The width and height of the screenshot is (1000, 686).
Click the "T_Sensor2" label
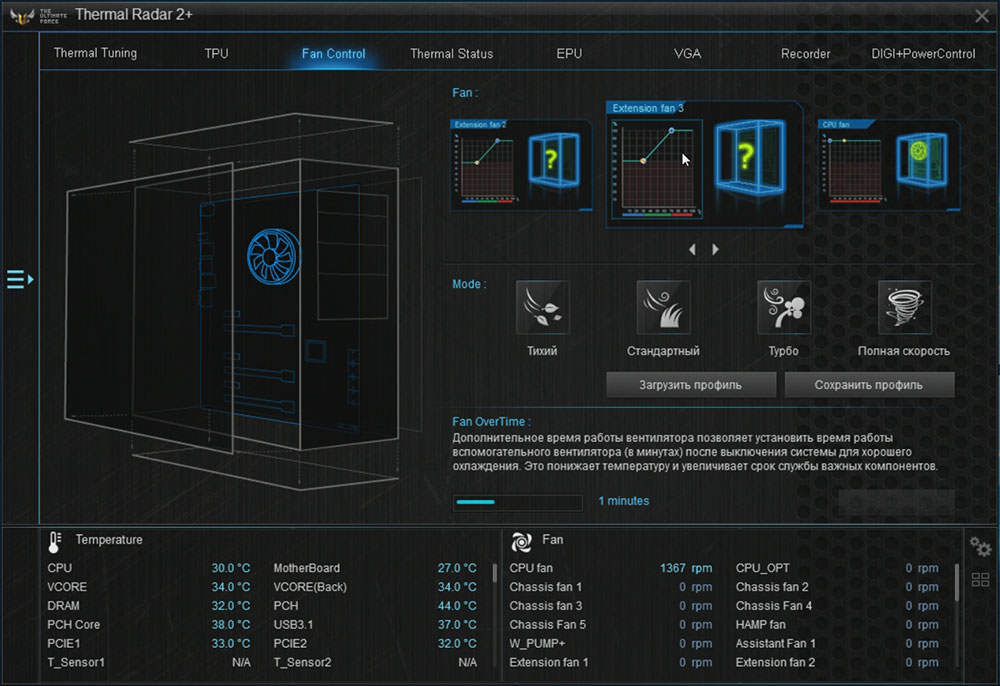pyautogui.click(x=302, y=662)
